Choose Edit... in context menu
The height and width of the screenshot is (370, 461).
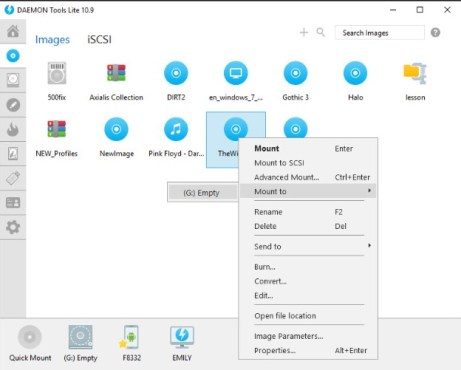[x=308, y=296]
